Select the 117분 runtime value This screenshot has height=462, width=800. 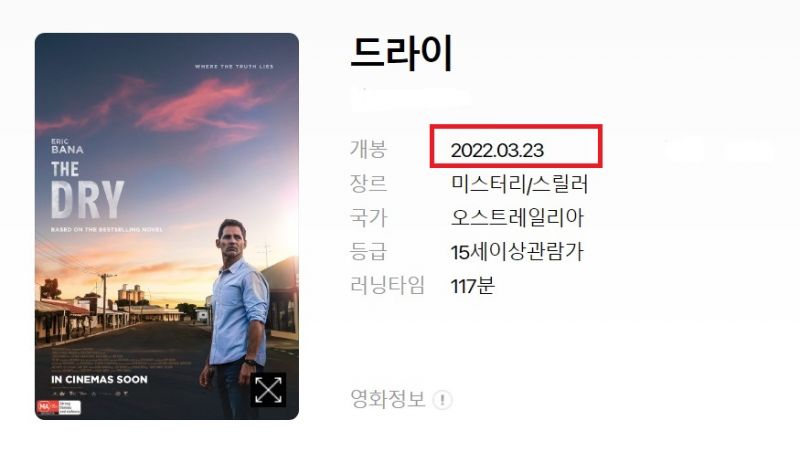pyautogui.click(x=472, y=286)
